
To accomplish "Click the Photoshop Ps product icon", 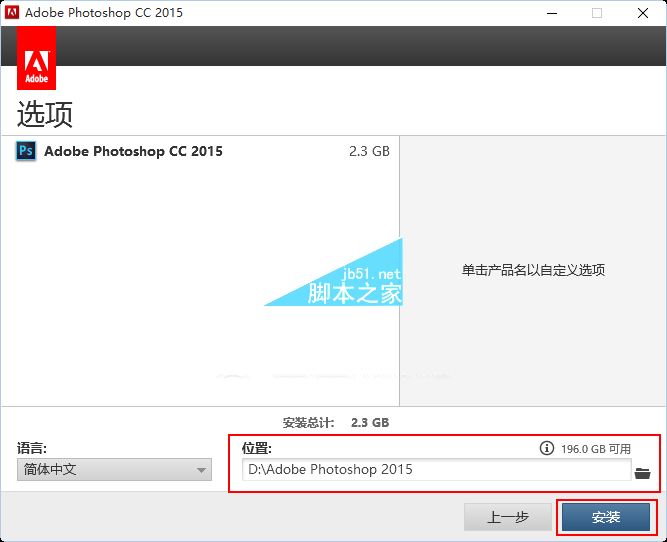I will pos(26,151).
